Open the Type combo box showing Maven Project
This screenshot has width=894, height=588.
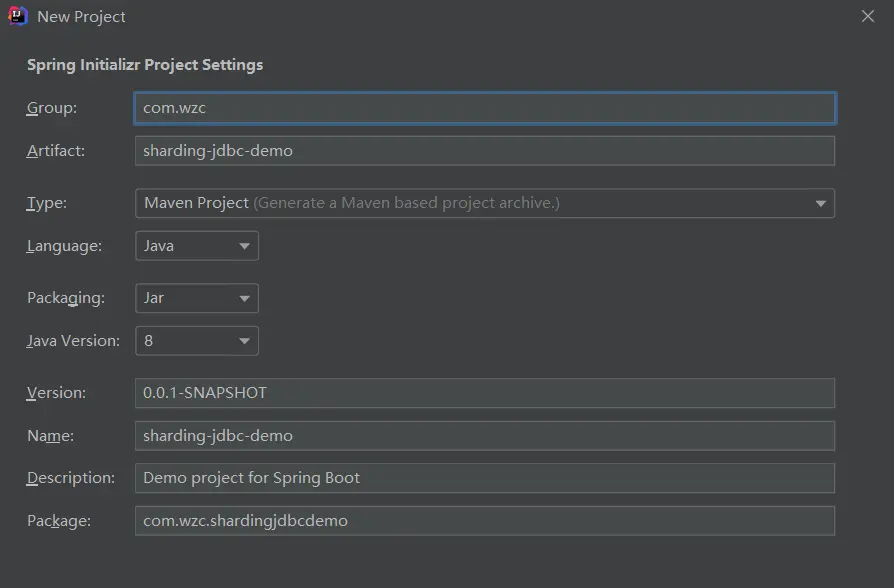484,203
